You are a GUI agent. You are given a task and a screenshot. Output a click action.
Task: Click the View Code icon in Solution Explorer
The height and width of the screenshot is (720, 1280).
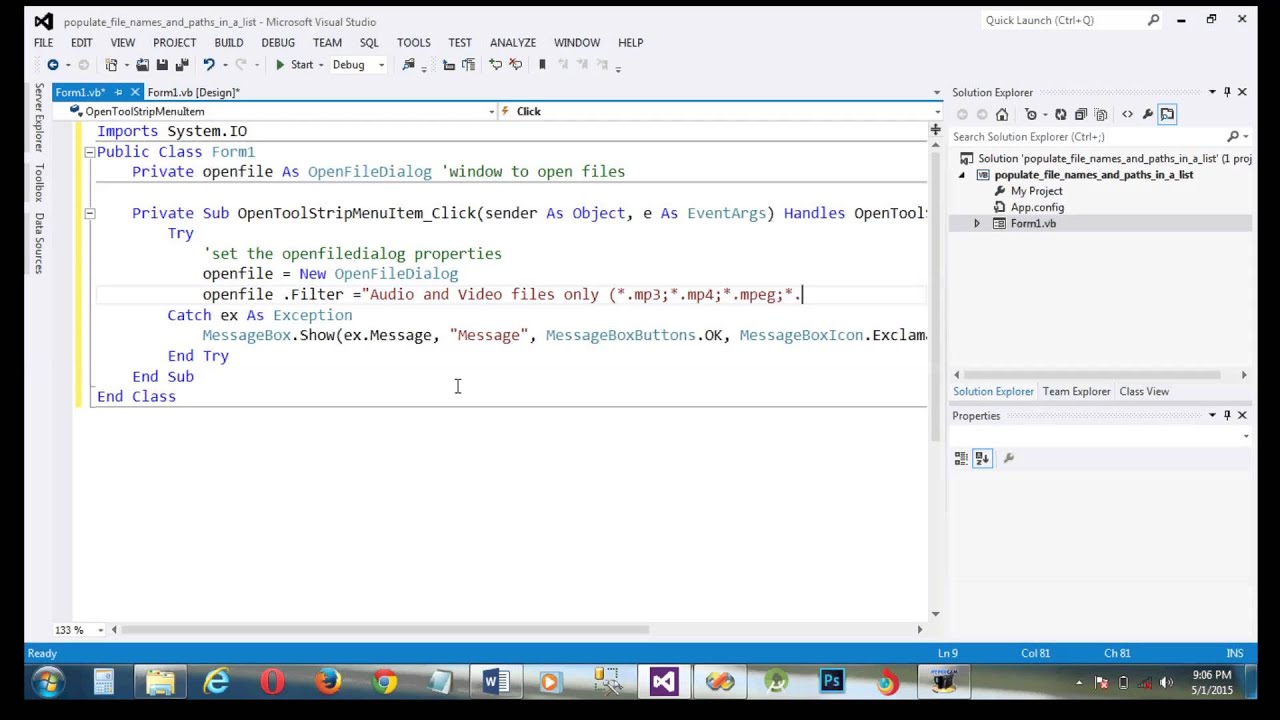1128,114
